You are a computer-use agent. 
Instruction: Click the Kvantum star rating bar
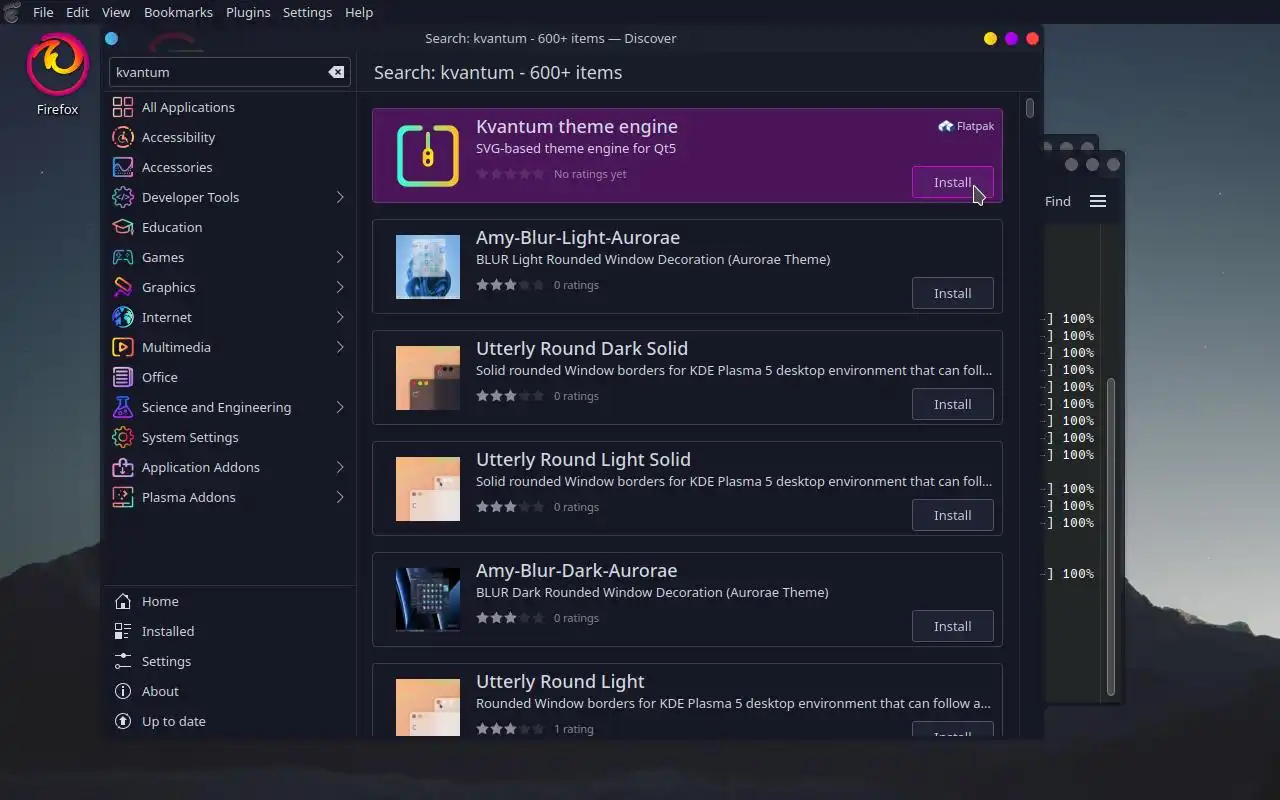(x=510, y=174)
